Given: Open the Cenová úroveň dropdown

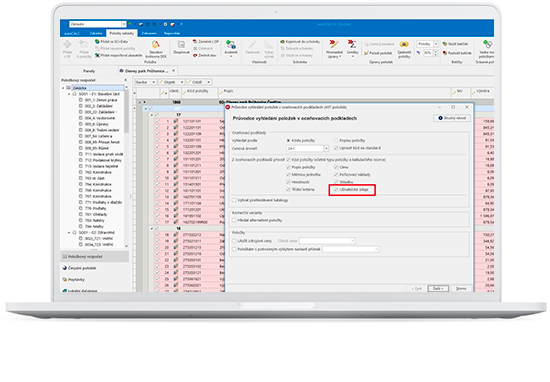Looking at the screenshot, I should coord(326,148).
